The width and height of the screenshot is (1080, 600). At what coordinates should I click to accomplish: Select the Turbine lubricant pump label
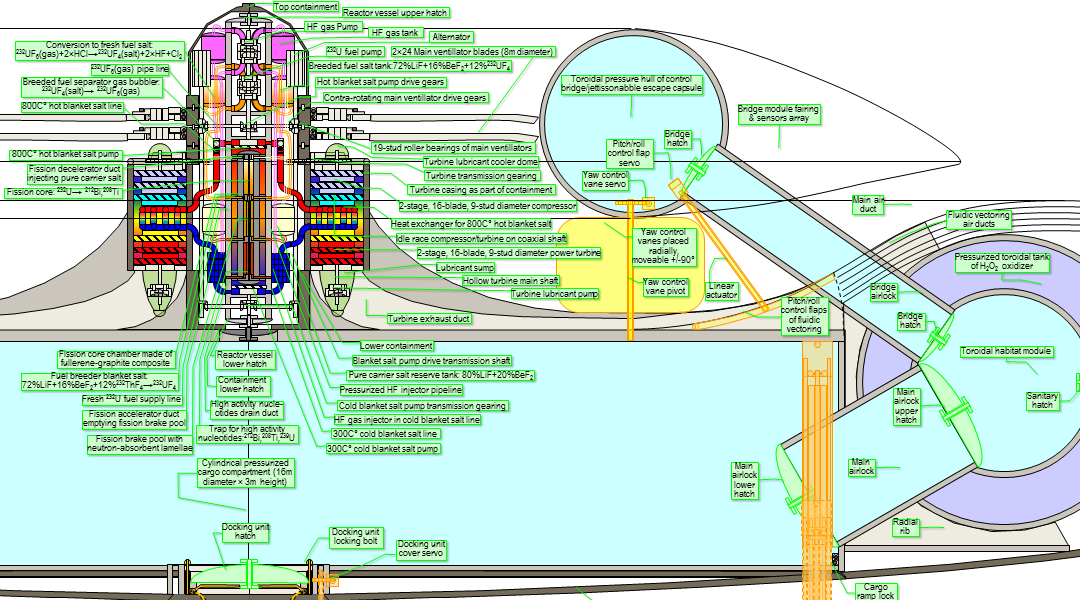tap(556, 295)
